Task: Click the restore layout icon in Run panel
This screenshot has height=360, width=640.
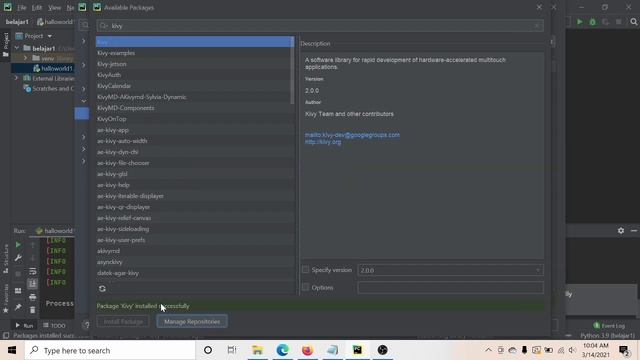Action: tap(18, 291)
